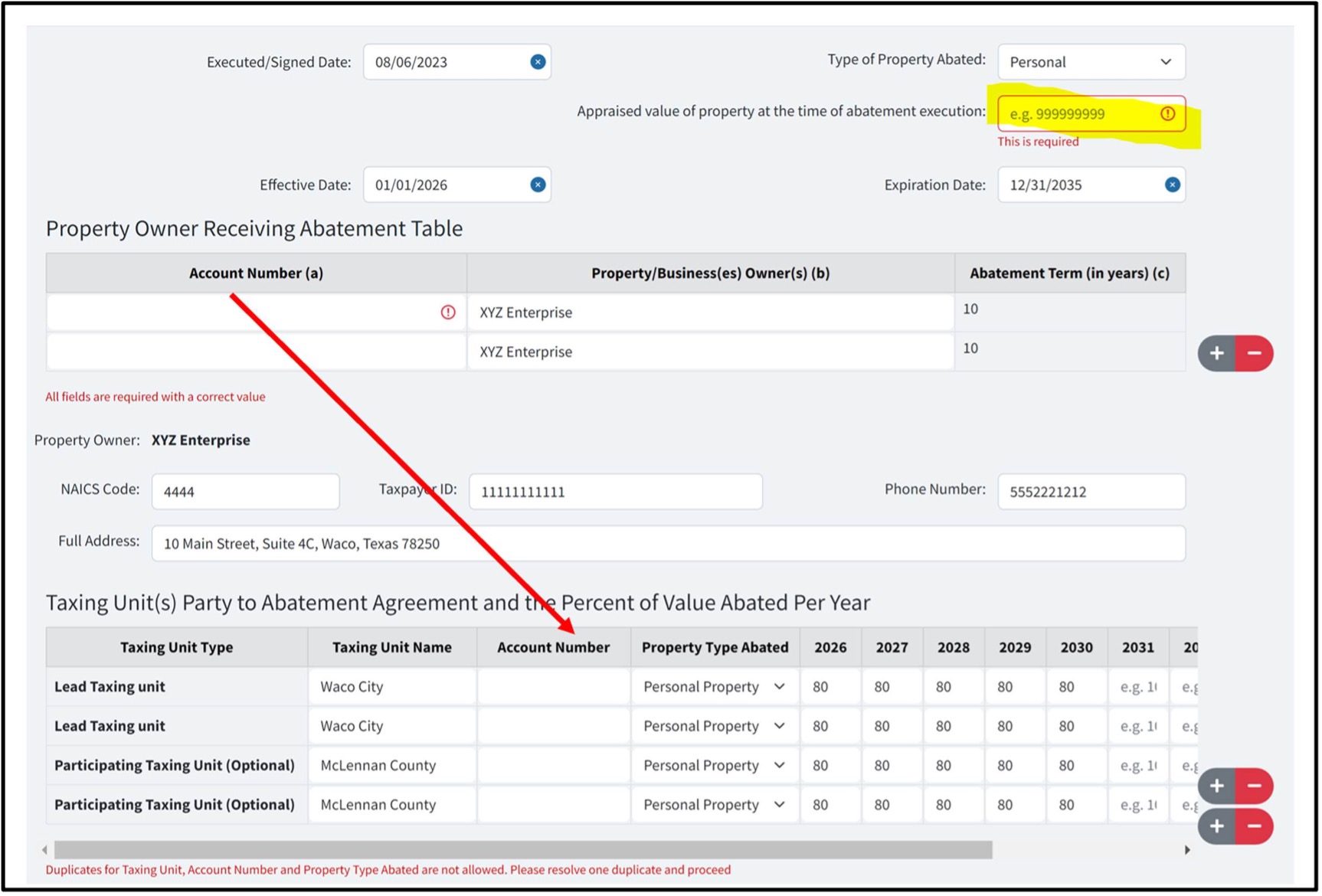1322x896 pixels.
Task: Clear the Expiration Date value
Action: 1172,185
